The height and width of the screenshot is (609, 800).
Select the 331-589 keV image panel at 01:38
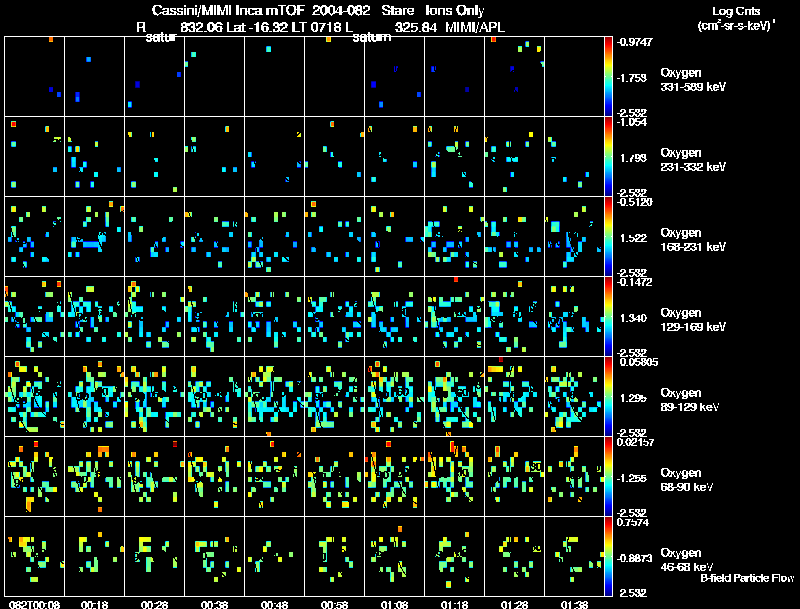click(x=574, y=76)
